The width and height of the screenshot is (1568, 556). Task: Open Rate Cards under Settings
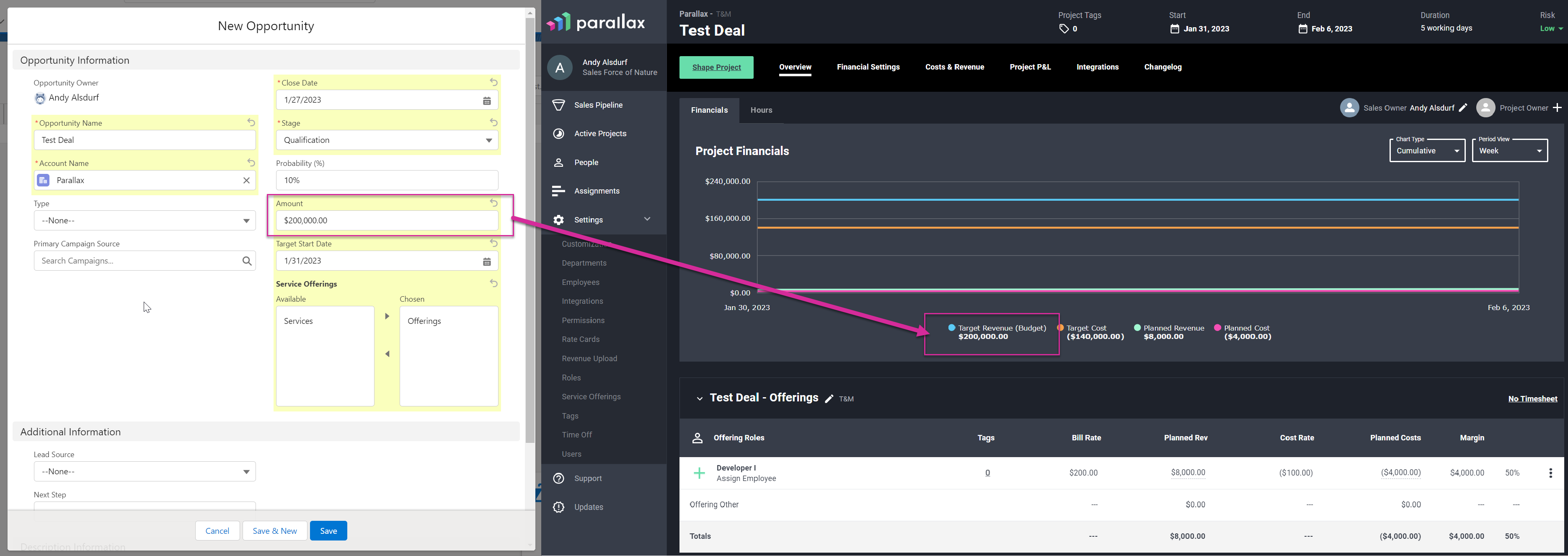coord(580,339)
